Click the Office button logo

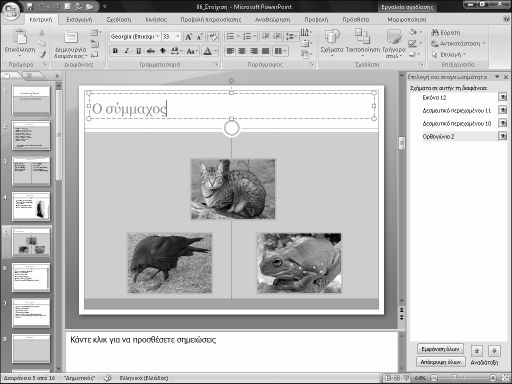tap(11, 11)
